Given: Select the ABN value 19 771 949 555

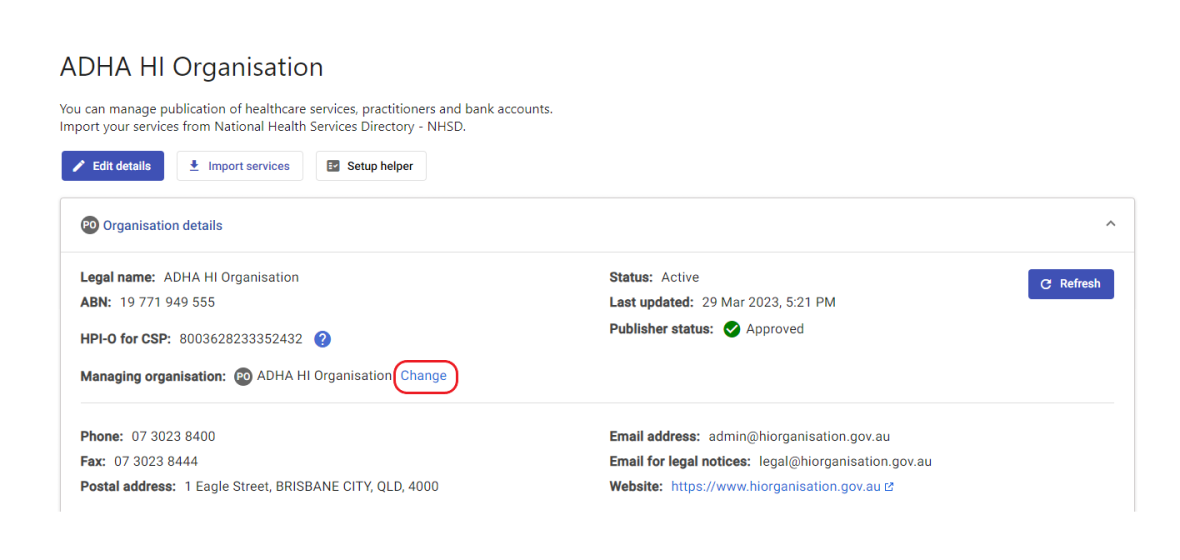Looking at the screenshot, I should point(167,303).
